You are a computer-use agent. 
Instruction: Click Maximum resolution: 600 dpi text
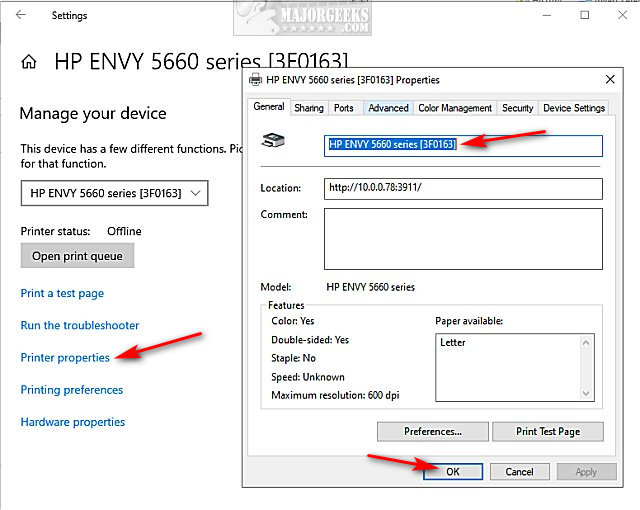point(335,395)
